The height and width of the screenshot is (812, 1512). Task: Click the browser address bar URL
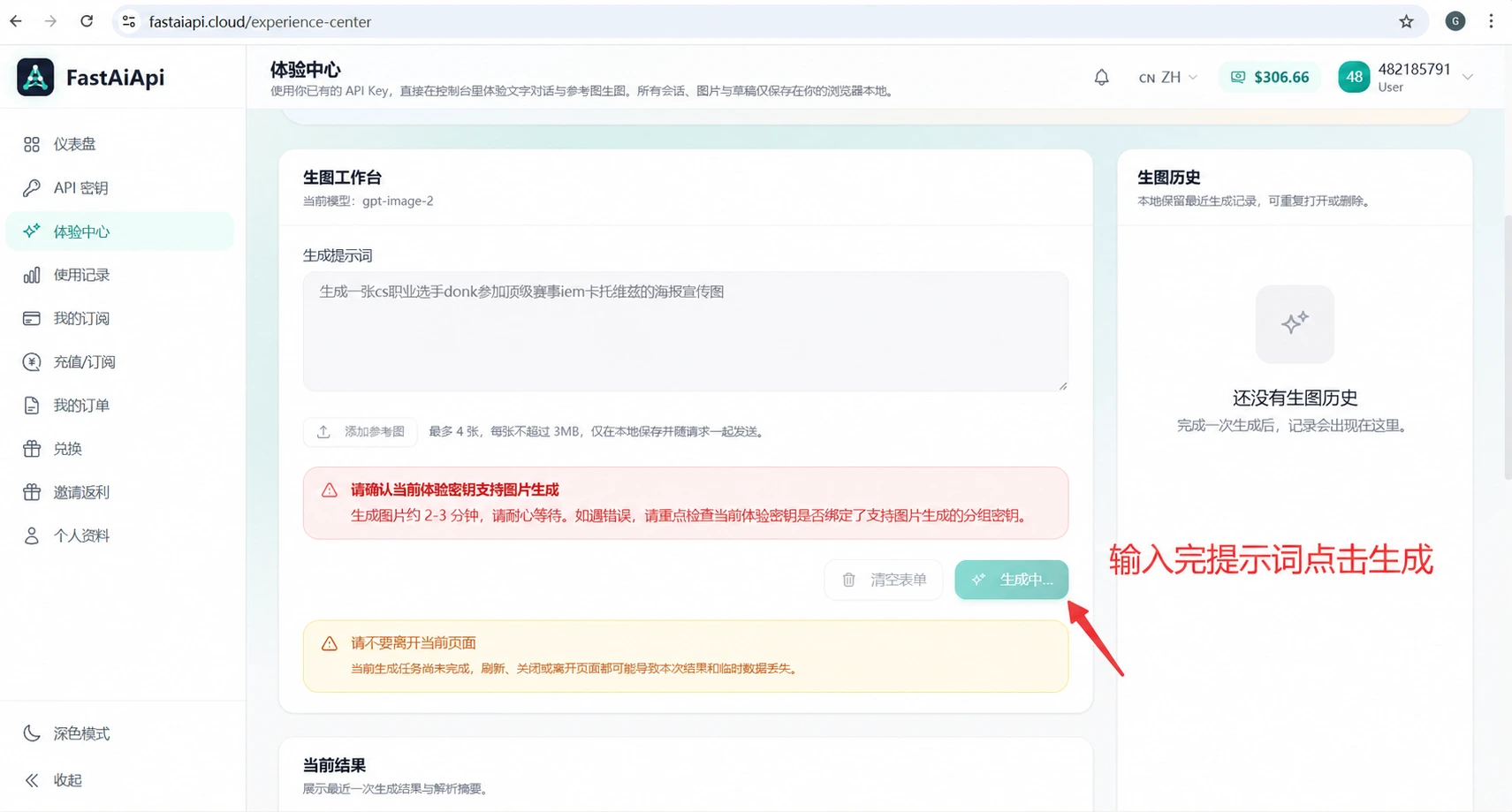pos(260,22)
